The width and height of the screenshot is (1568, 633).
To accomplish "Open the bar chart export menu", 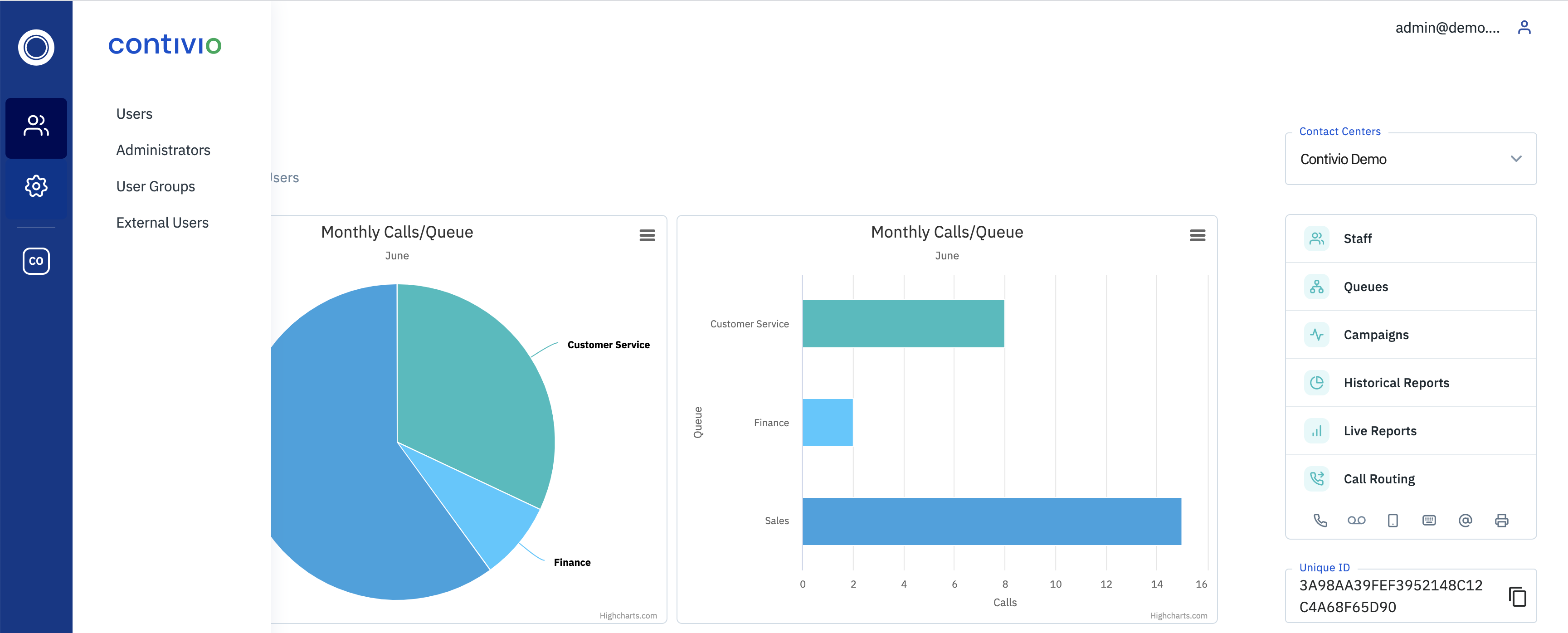I will (x=1197, y=235).
